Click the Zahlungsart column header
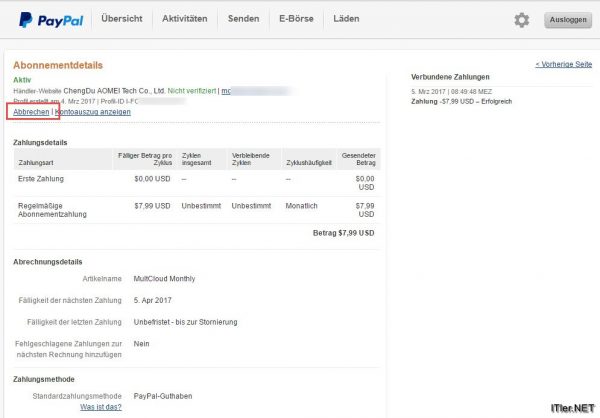Image resolution: width=600 pixels, height=418 pixels. tap(36, 163)
